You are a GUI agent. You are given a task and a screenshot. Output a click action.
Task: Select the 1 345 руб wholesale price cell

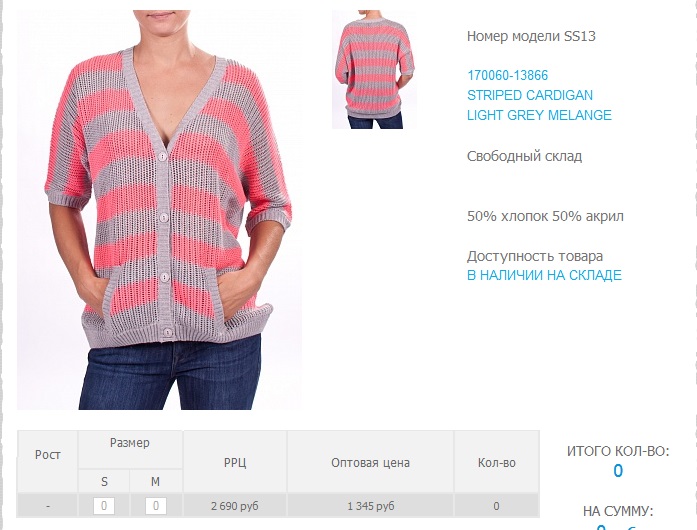(x=370, y=506)
